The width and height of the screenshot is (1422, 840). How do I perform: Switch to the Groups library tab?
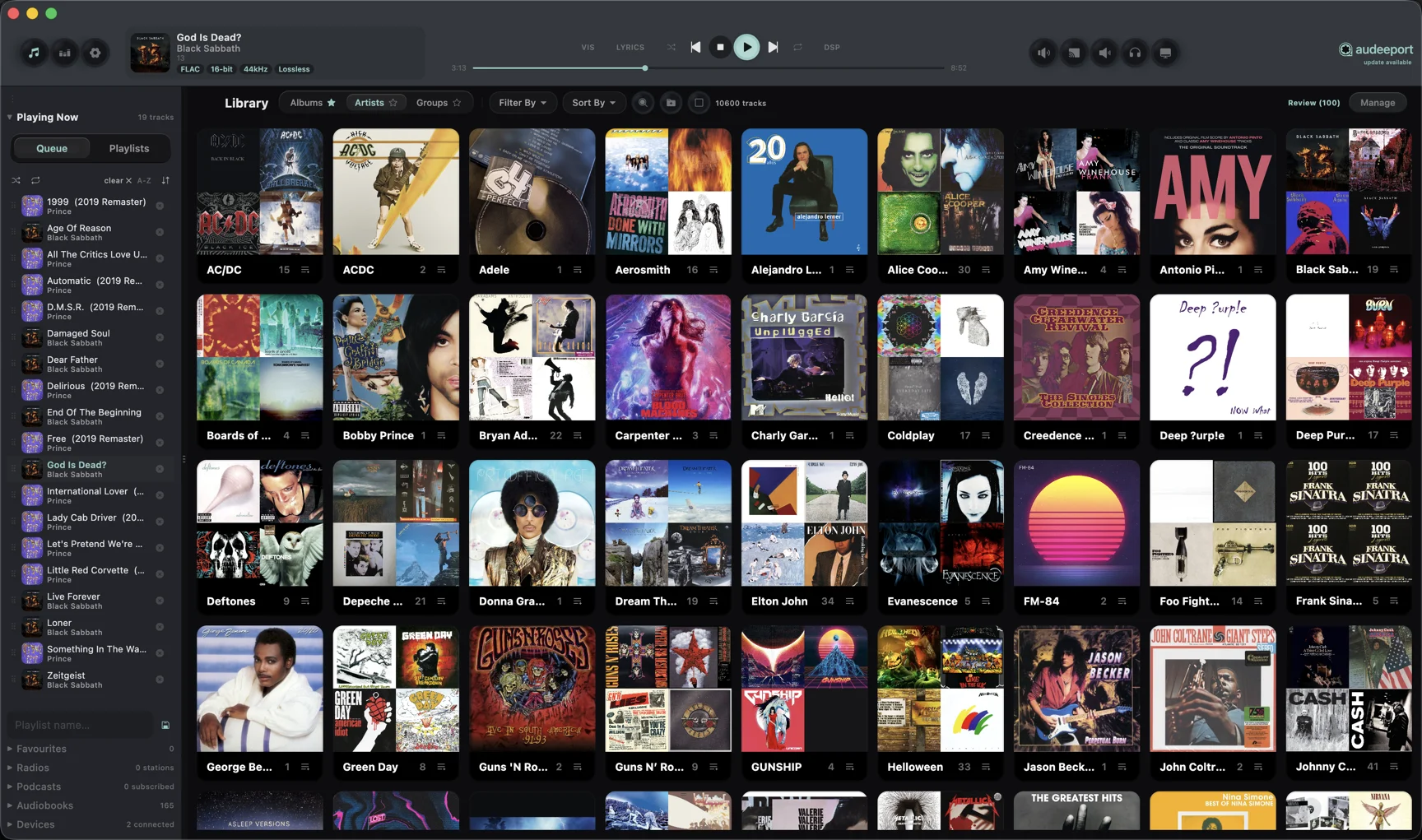point(439,103)
